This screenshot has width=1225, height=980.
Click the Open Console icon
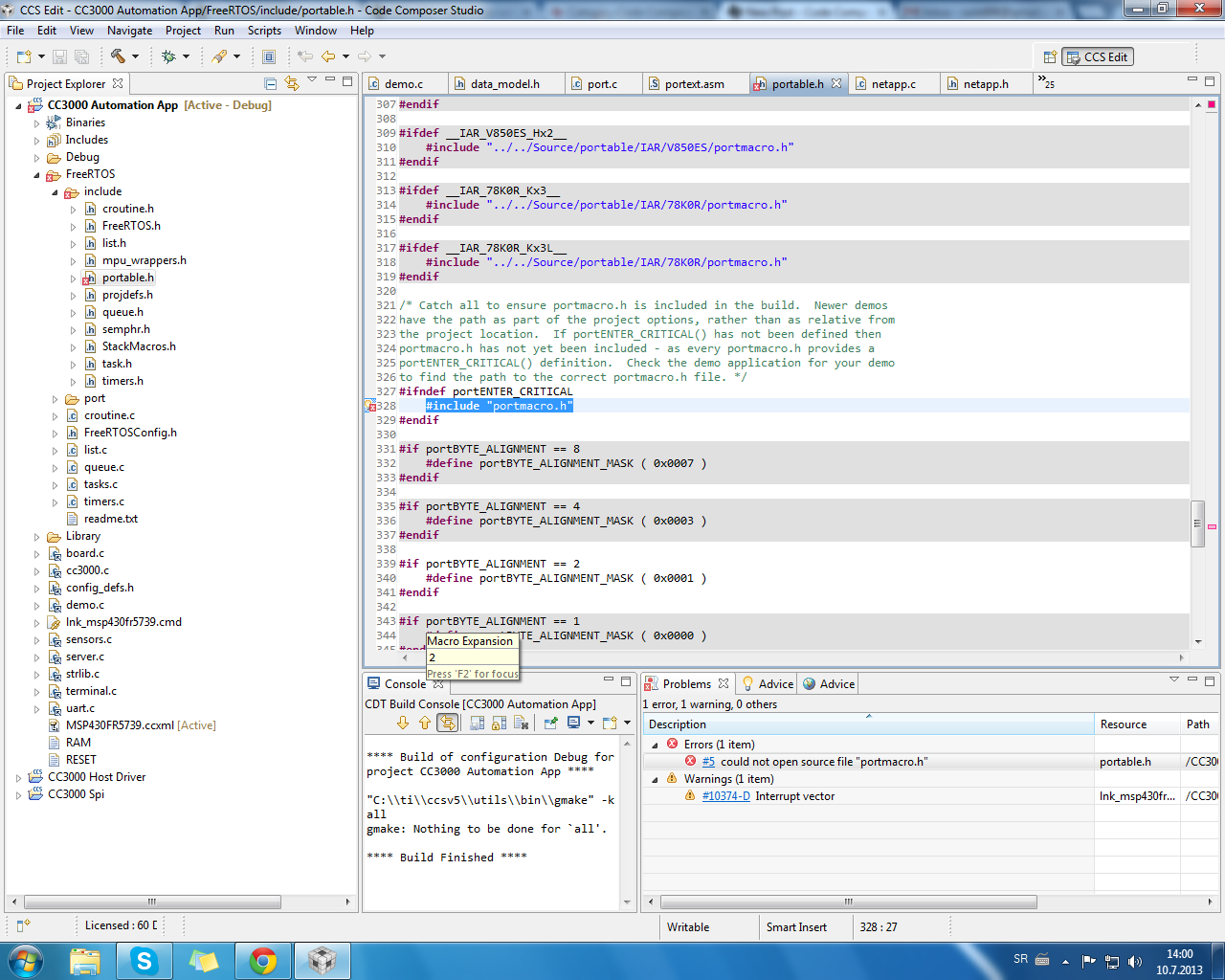point(610,724)
